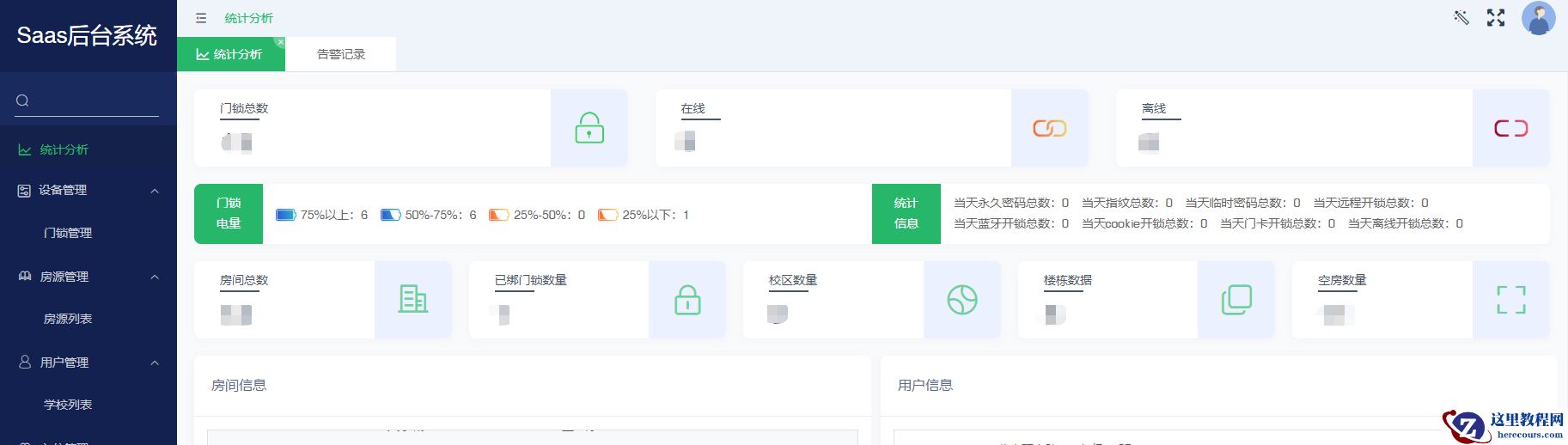
Task: Select the 离线 label
Action: coord(1154,108)
